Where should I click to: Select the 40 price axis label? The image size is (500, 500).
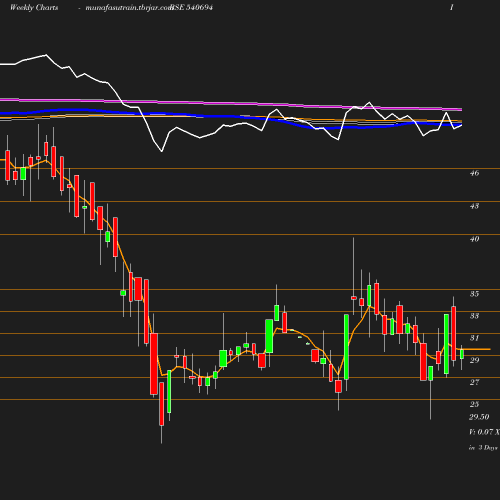point(474,239)
